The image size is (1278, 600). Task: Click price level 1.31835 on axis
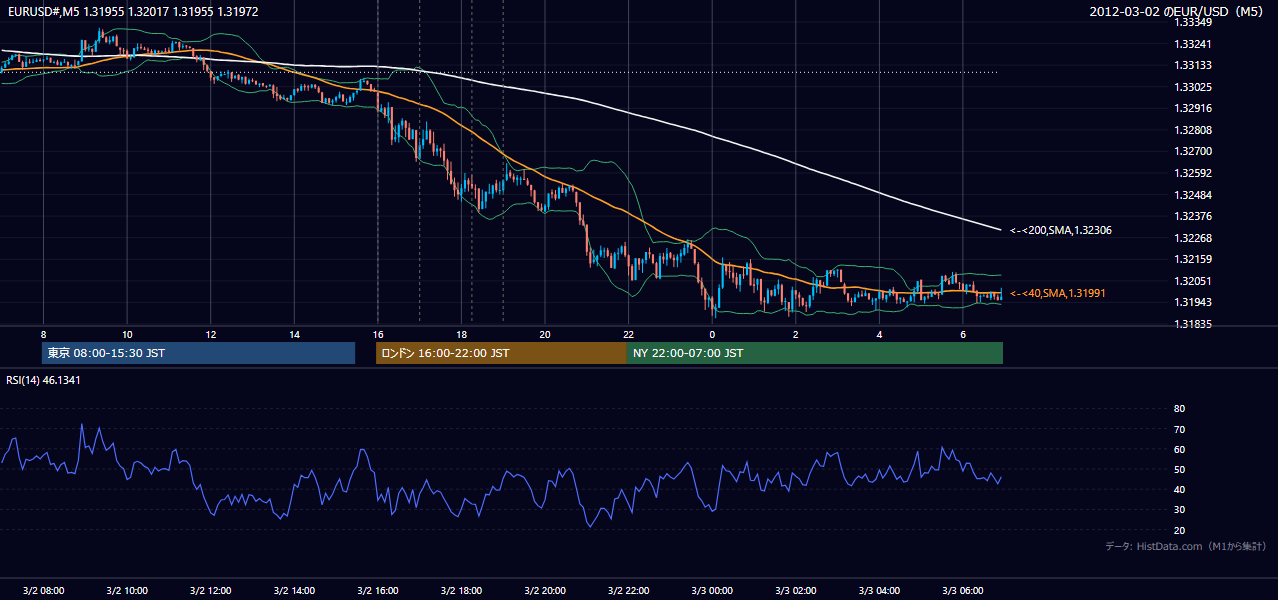[x=1193, y=324]
